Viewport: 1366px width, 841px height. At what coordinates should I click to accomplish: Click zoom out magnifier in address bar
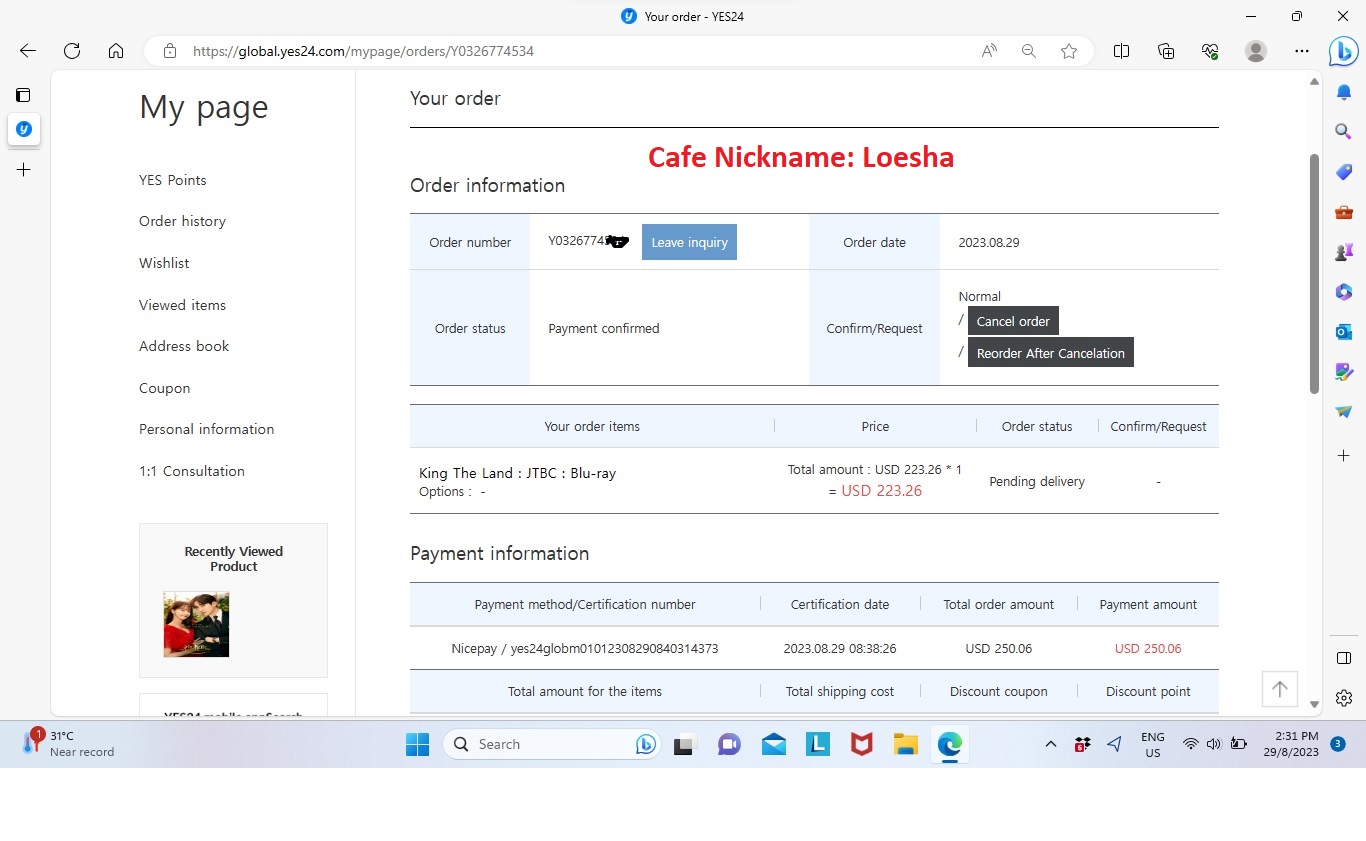(x=1028, y=51)
